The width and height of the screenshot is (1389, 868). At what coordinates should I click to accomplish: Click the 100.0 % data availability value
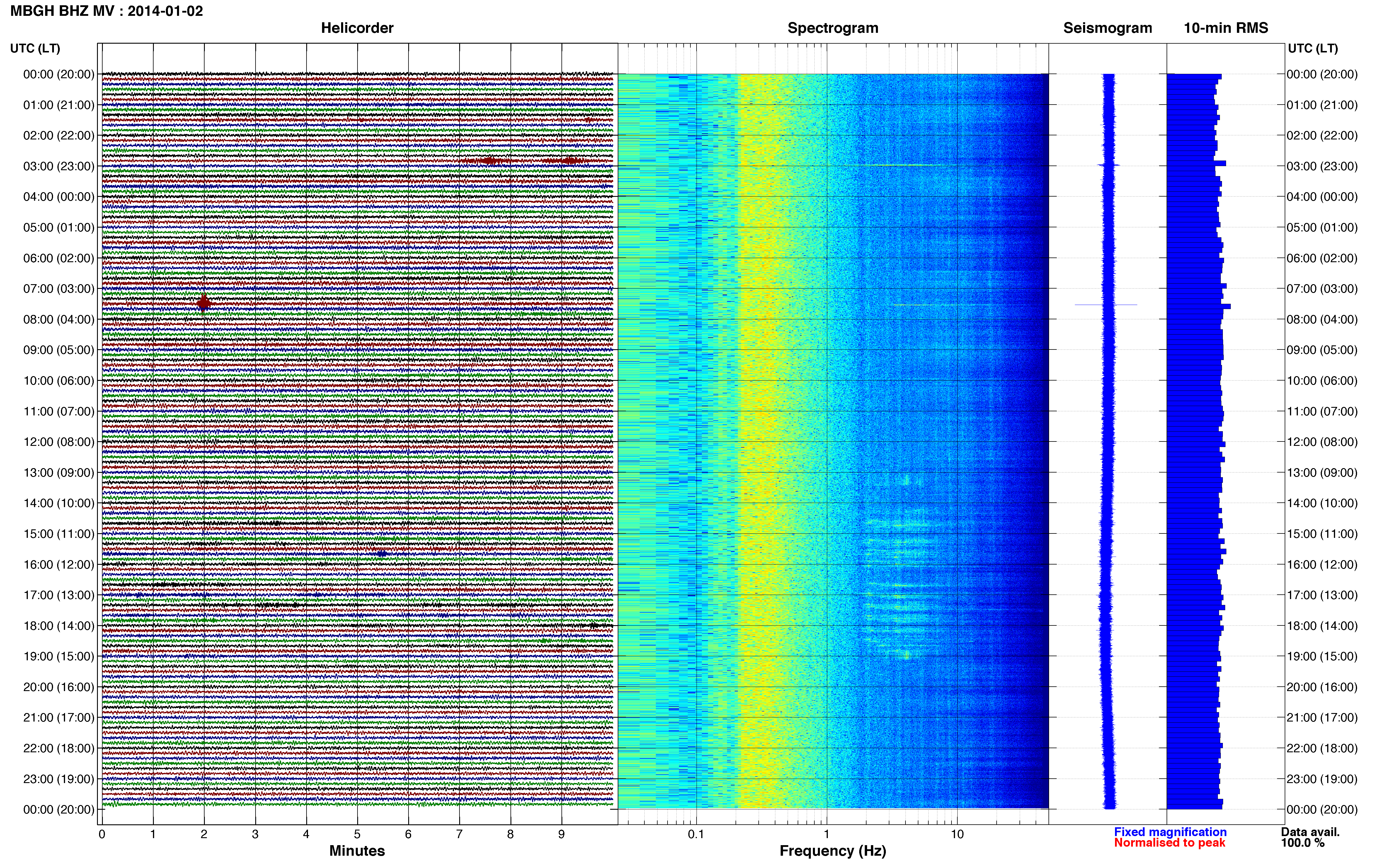tap(1303, 843)
